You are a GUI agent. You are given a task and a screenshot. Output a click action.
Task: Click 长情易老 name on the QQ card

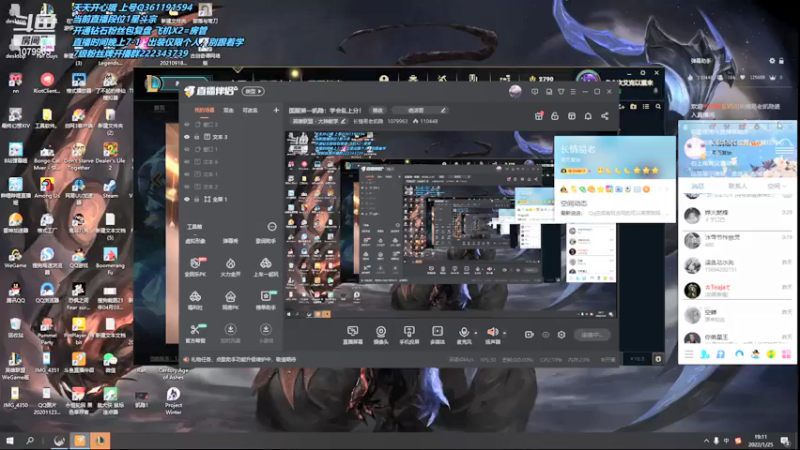tap(578, 149)
